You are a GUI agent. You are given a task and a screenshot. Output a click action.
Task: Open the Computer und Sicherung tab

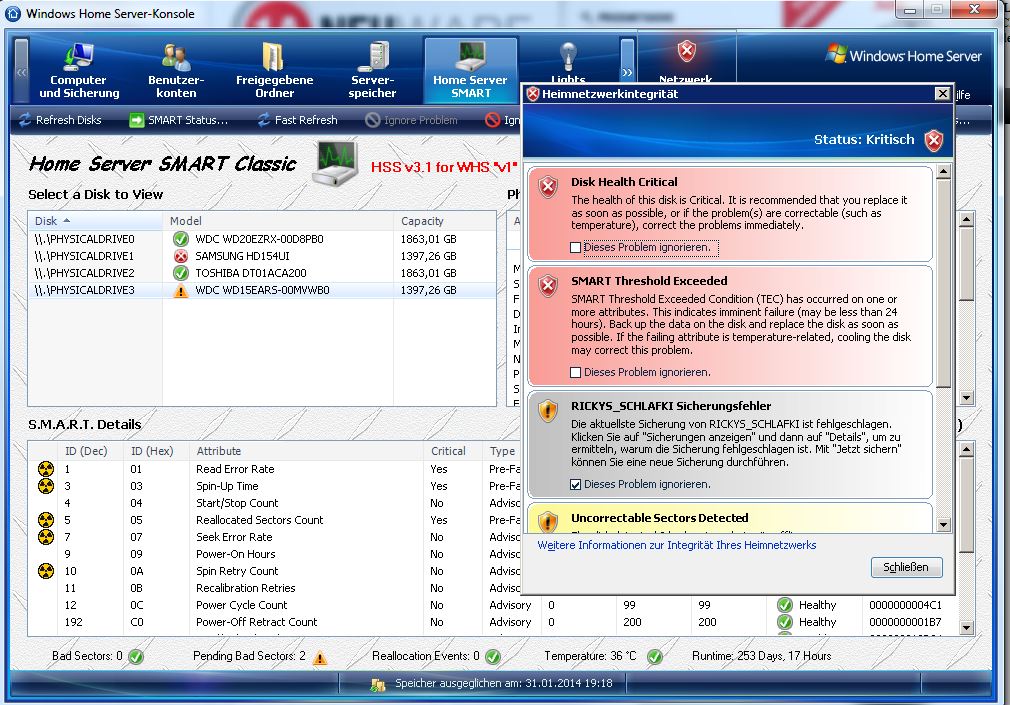[x=79, y=70]
